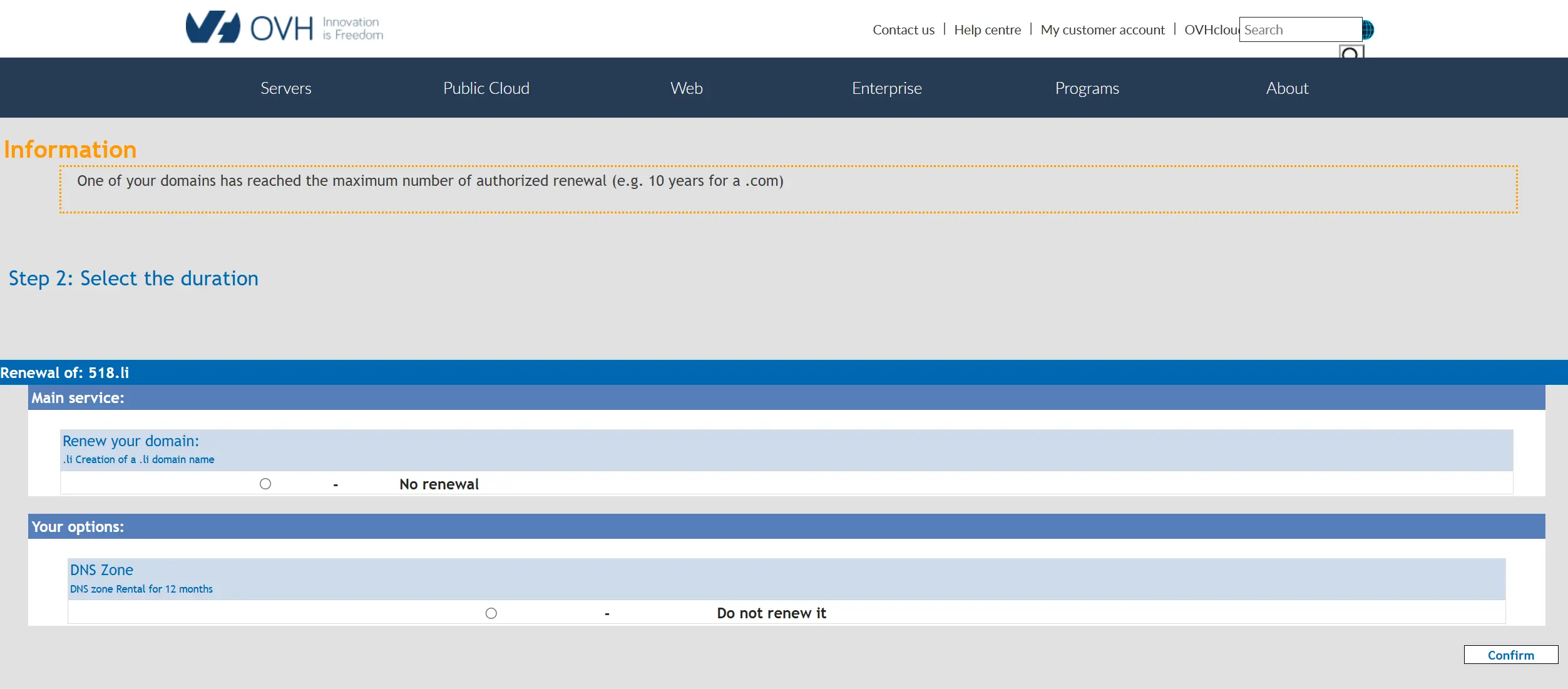This screenshot has height=689, width=1568.
Task: Go to My customer account
Action: (x=1102, y=29)
